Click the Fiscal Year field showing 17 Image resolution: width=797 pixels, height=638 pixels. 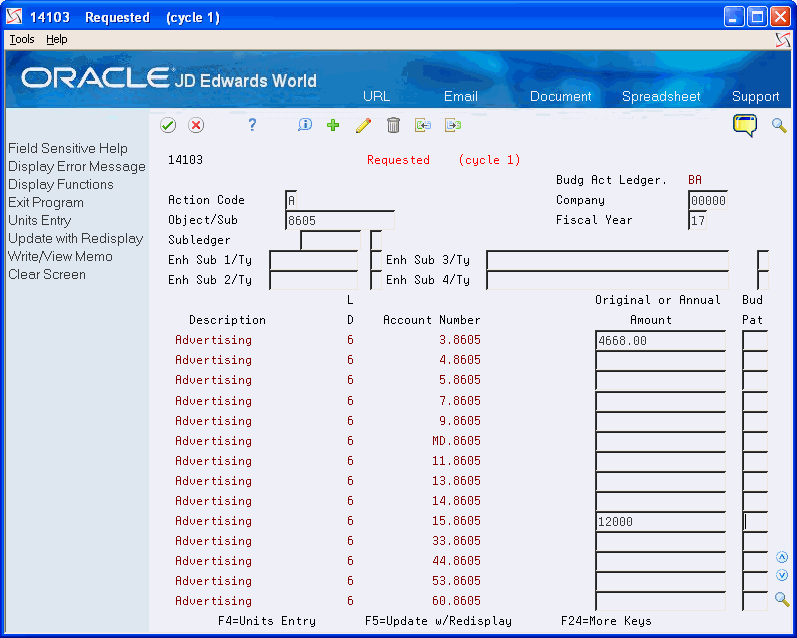[x=697, y=221]
